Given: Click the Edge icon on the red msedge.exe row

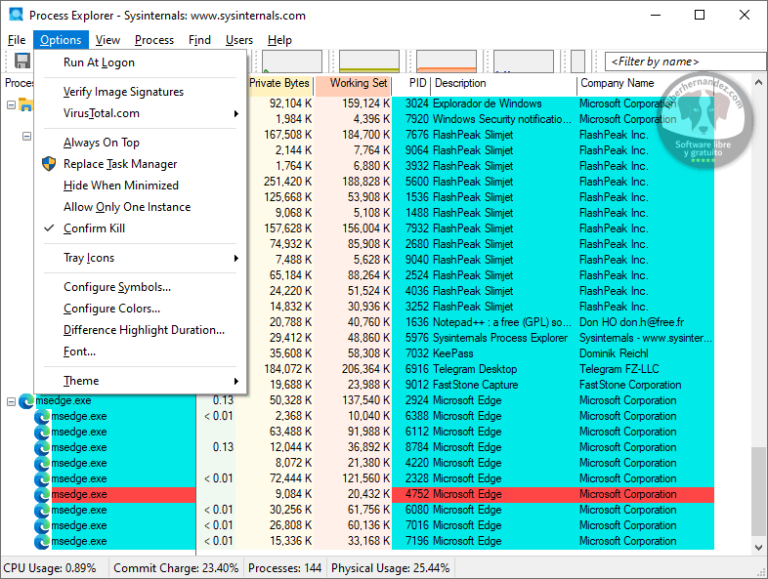Looking at the screenshot, I should pos(42,494).
